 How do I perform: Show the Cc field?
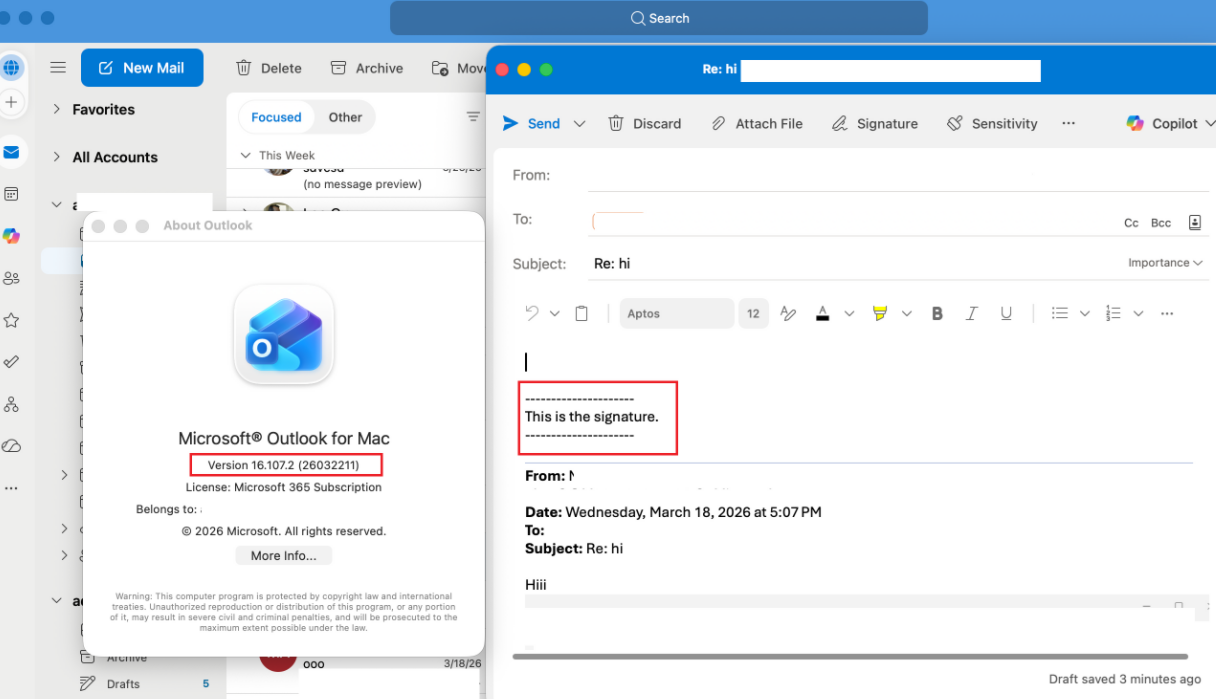pos(1131,223)
